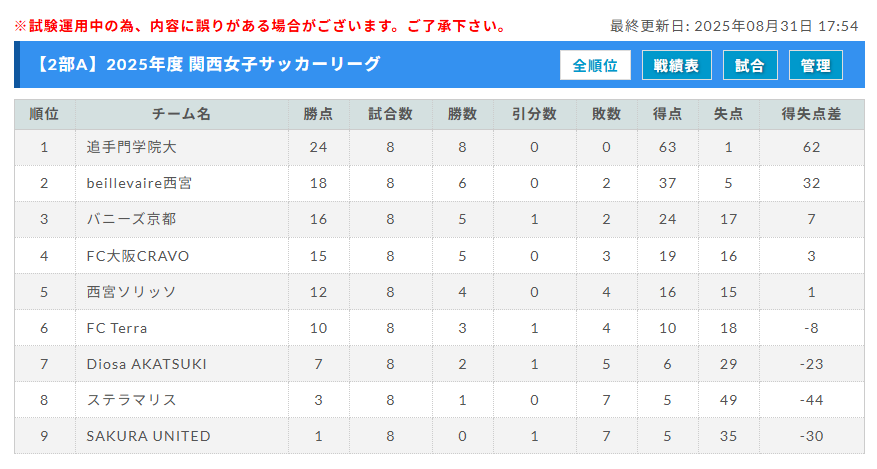877x469 pixels.
Task: Click the 試合数 column header
Action: click(390, 115)
